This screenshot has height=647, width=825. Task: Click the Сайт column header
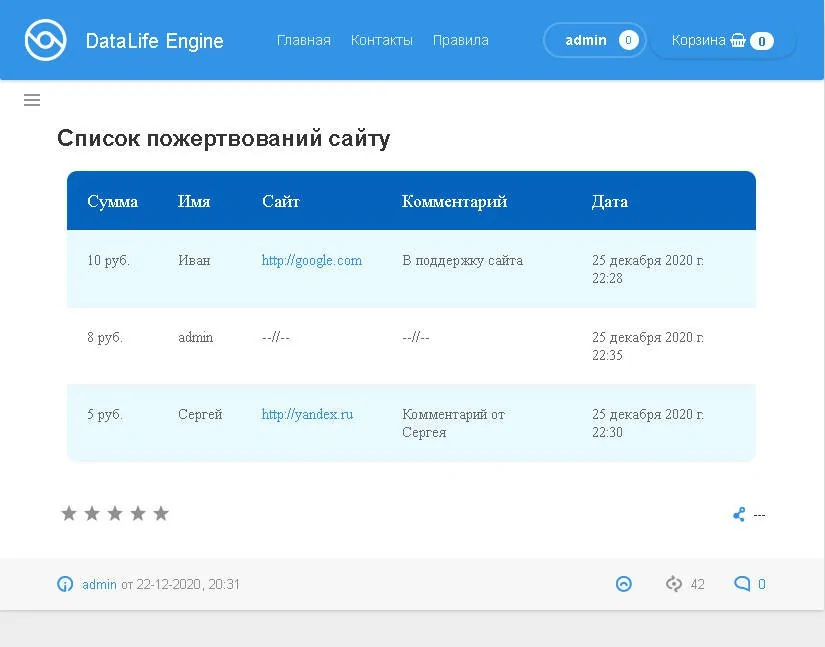[281, 201]
